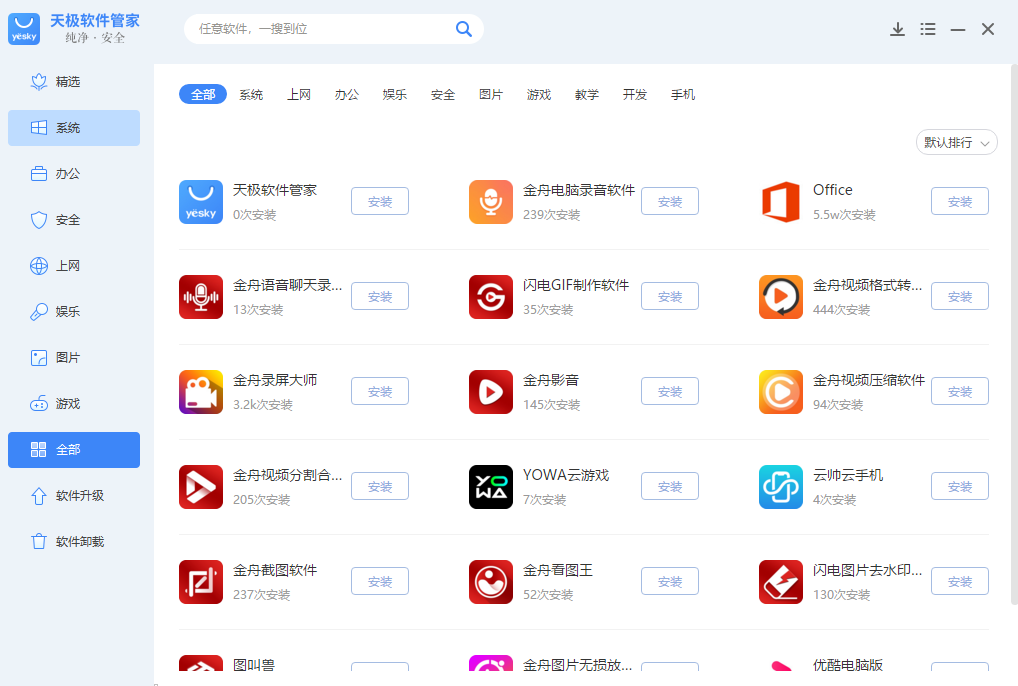Switch to the 手机 top tab

click(x=683, y=95)
